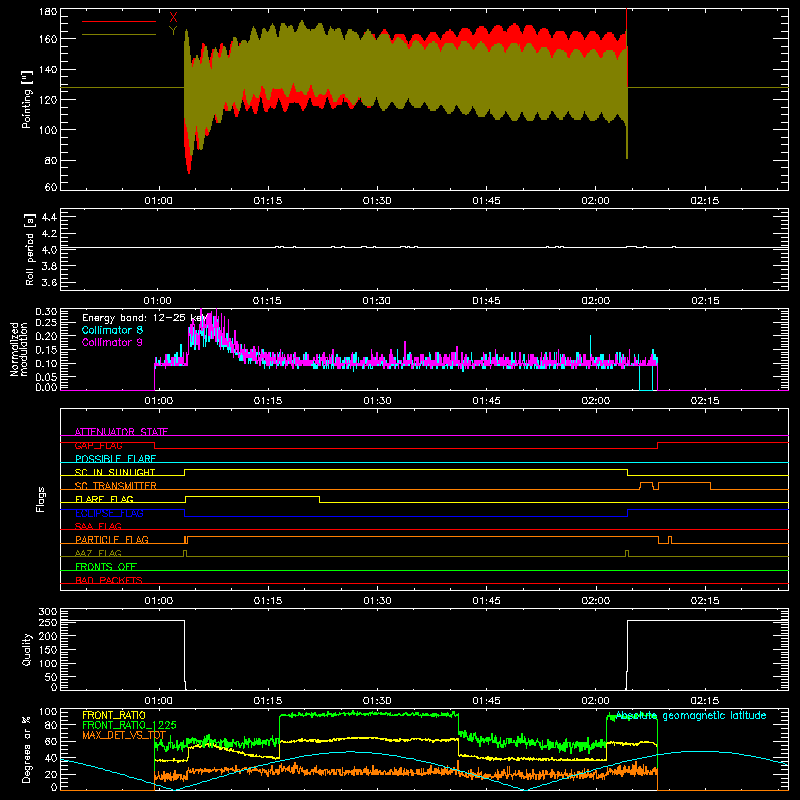800x800 pixels.
Task: Select the green 'FRONT_RATIO_1225' legend entry
Action: point(129,725)
